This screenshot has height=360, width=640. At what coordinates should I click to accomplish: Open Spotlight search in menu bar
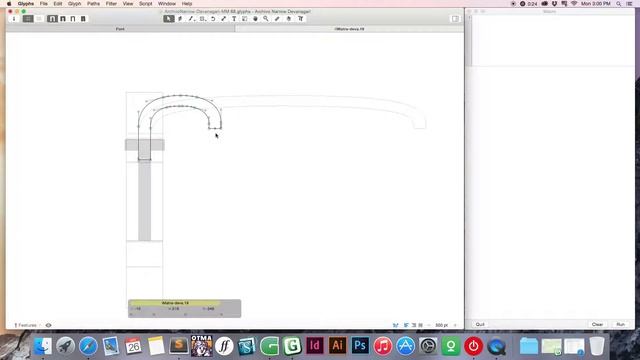click(619, 4)
